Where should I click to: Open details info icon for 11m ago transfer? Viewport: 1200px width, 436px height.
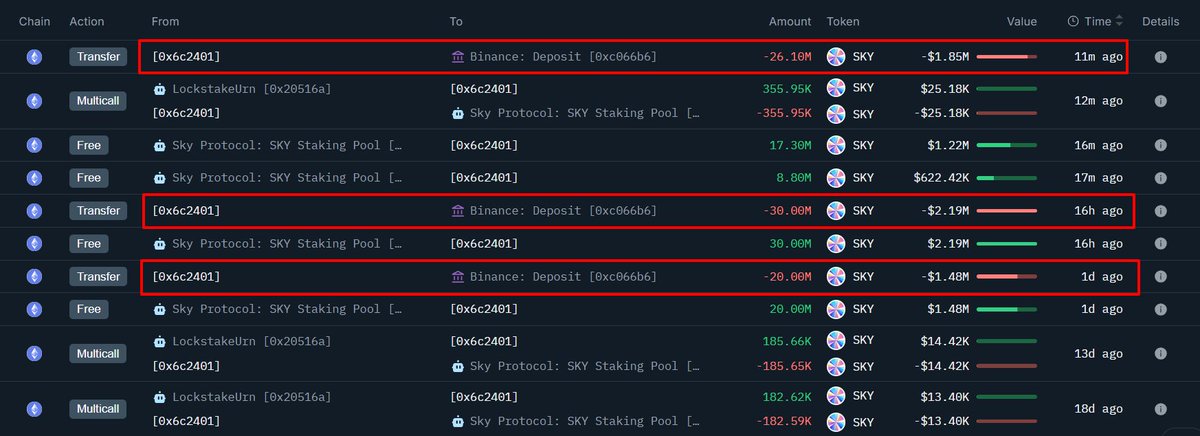coord(1160,57)
